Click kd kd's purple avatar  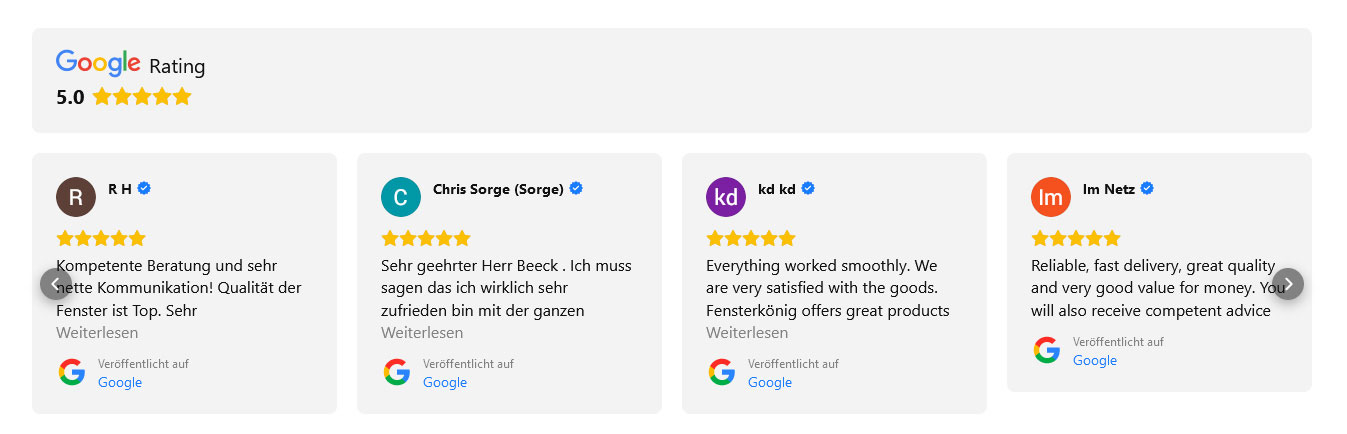pos(726,197)
